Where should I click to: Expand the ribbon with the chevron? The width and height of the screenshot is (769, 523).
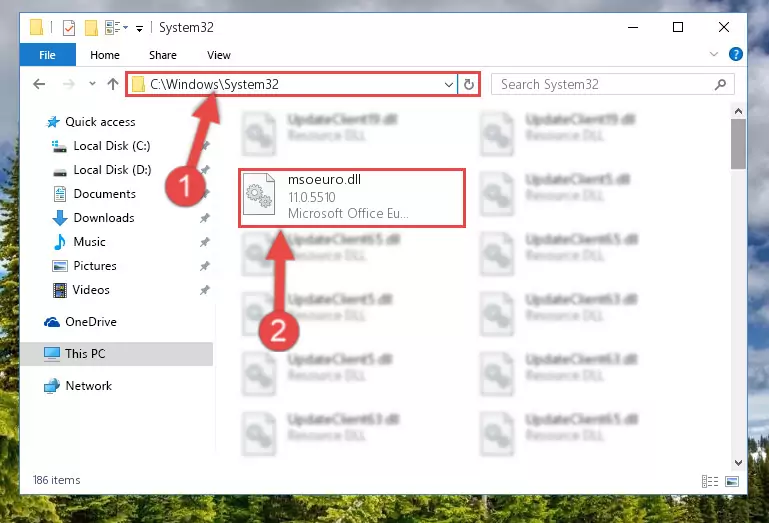pos(714,54)
